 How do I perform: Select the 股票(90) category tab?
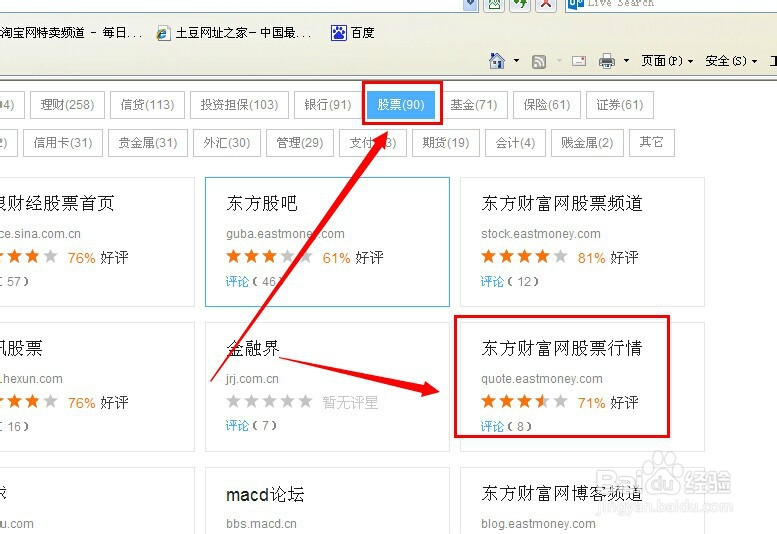point(401,105)
